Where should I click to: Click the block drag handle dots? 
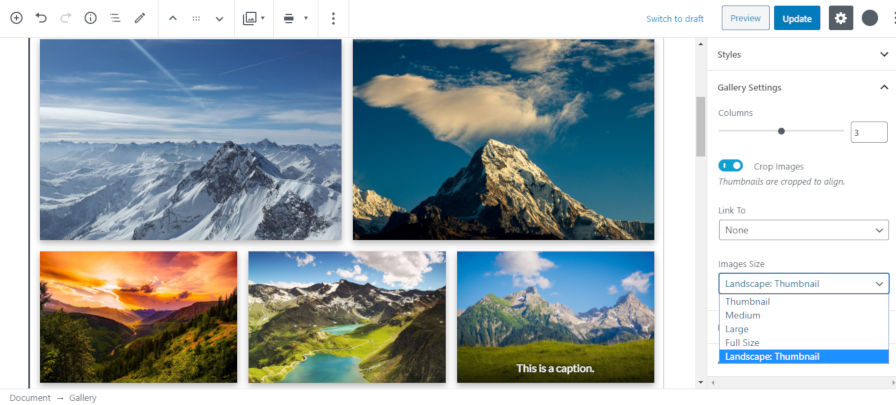tap(196, 18)
